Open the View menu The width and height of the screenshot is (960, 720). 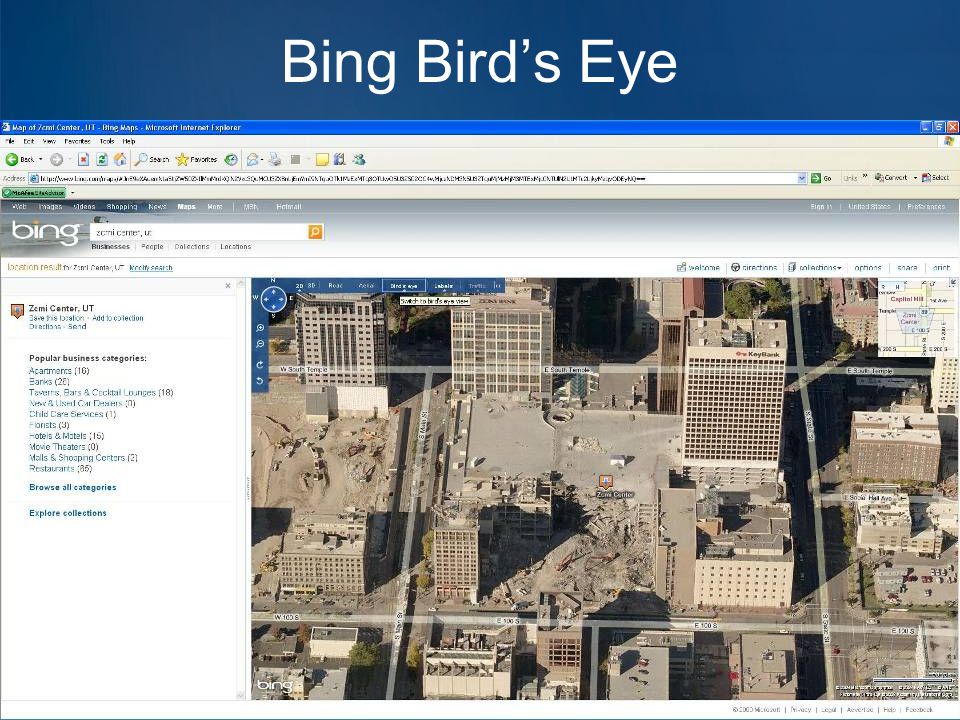point(50,141)
